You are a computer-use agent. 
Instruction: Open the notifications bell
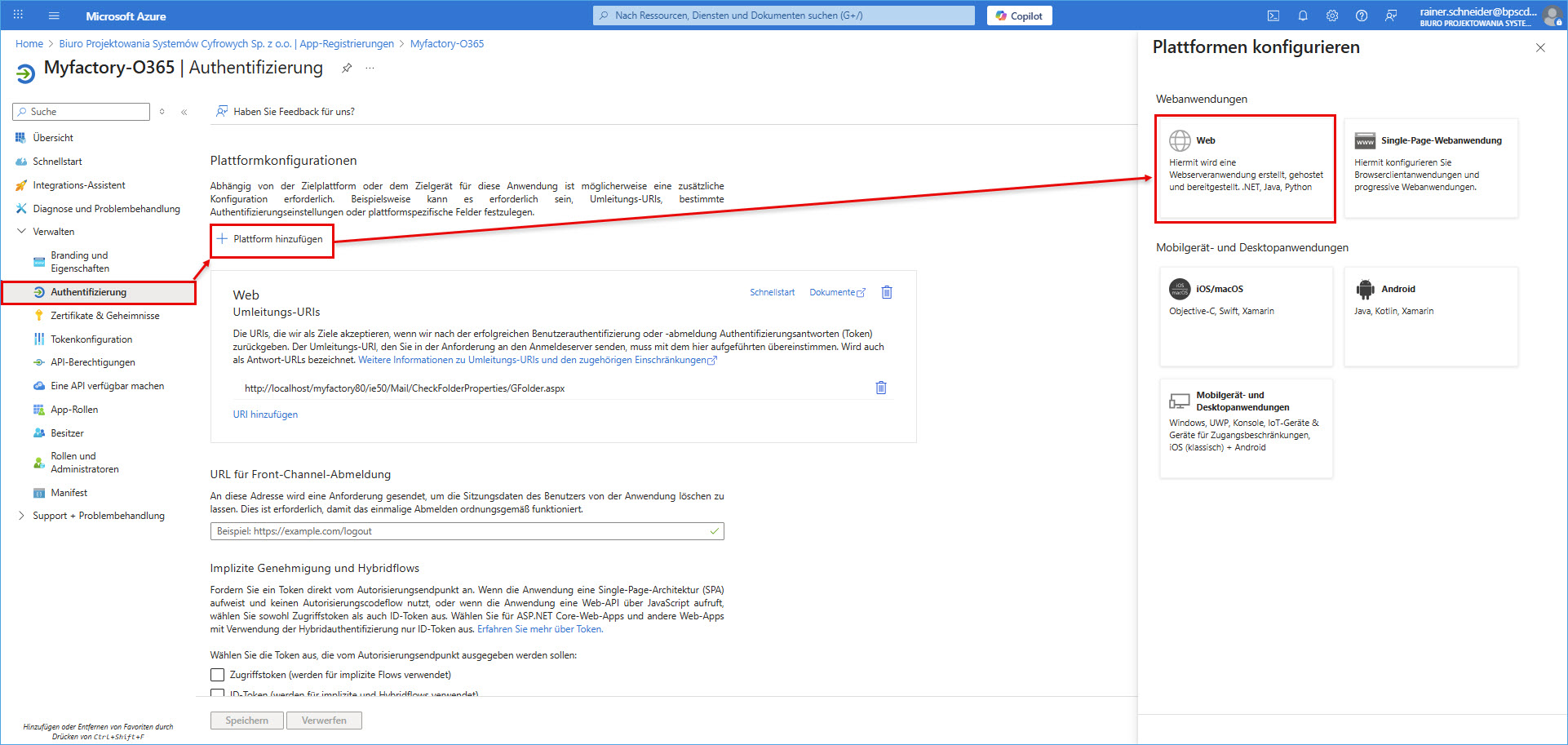[x=1303, y=16]
